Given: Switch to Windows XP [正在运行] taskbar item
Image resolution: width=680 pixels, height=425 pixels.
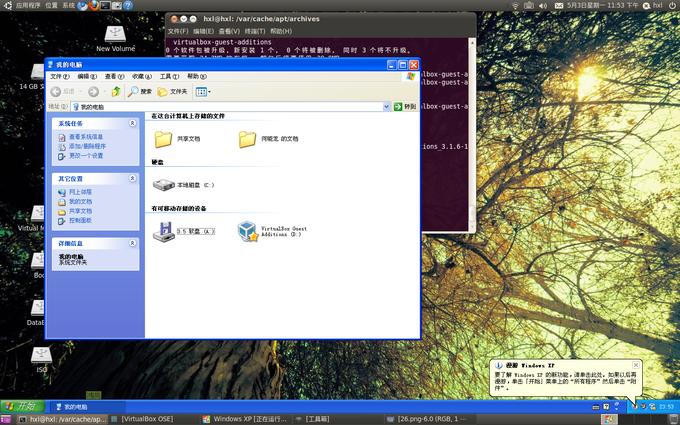Looking at the screenshot, I should 245,419.
